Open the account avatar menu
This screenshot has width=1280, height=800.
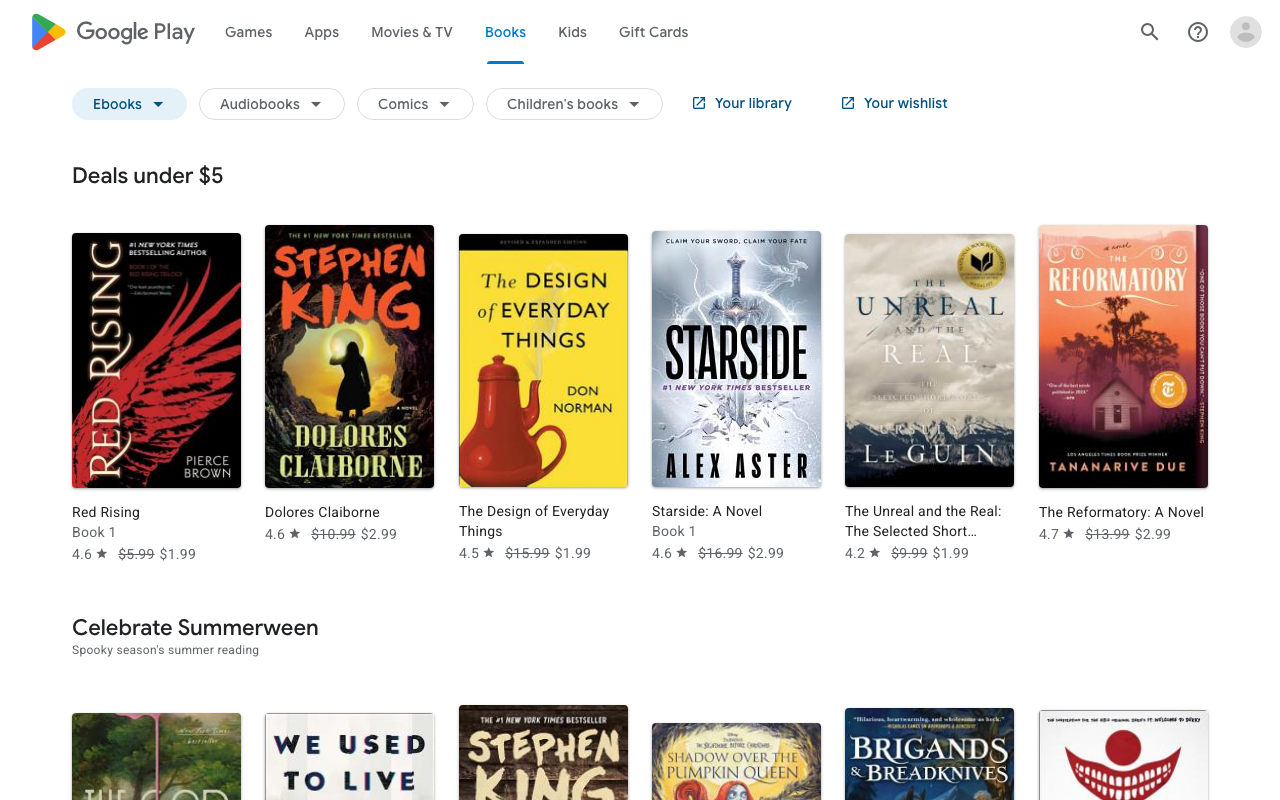(1246, 32)
